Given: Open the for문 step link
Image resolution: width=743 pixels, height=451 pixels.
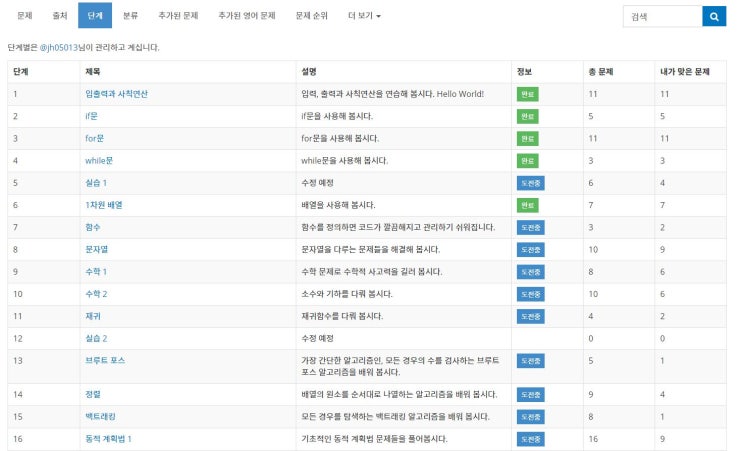Looking at the screenshot, I should [x=94, y=138].
